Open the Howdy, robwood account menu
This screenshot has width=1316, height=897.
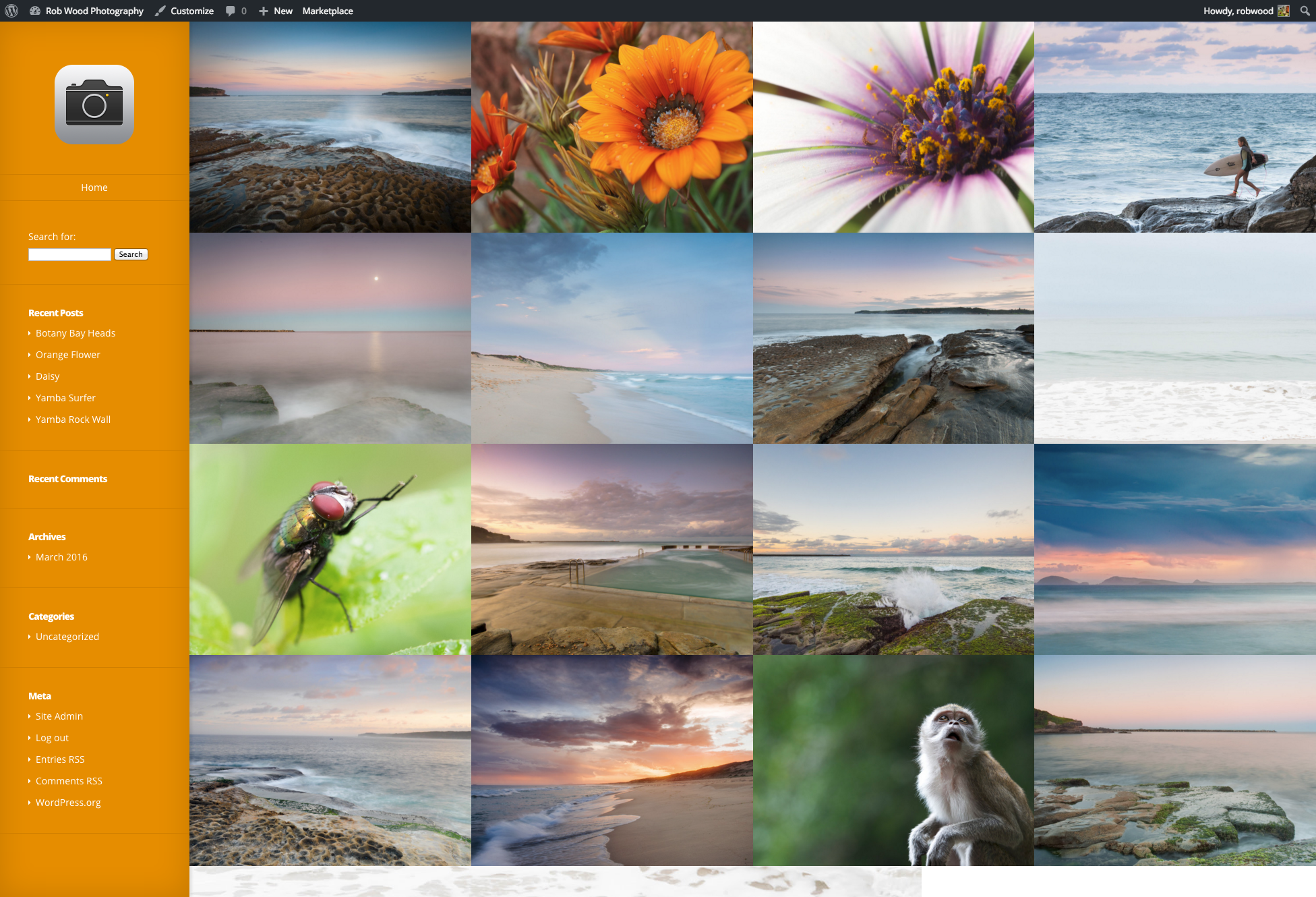point(1246,11)
